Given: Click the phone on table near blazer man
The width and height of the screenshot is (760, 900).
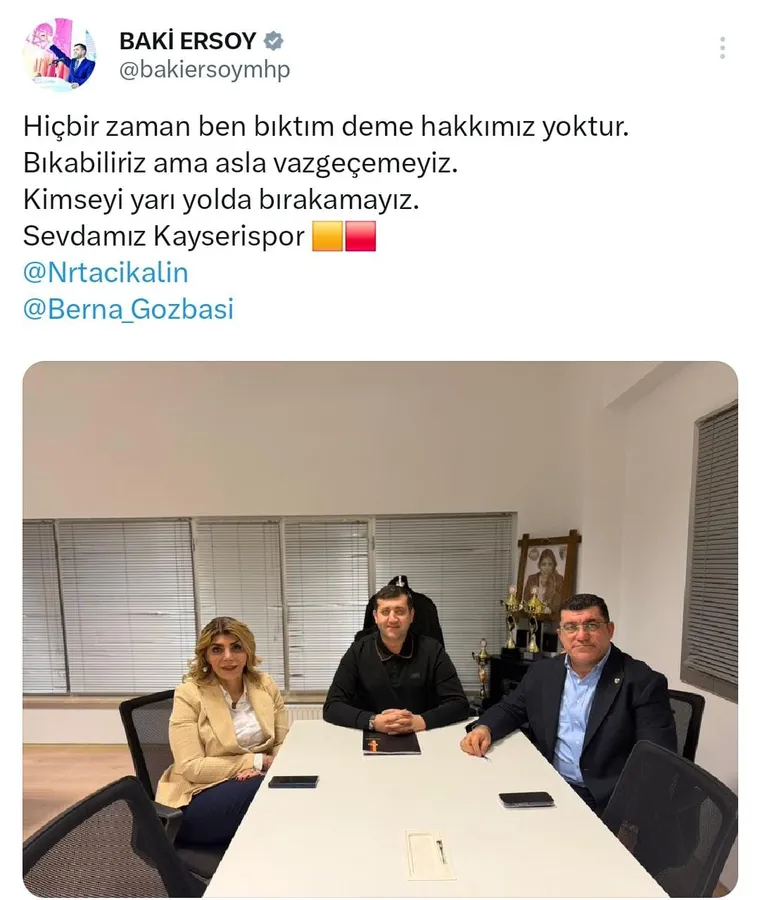Looking at the screenshot, I should coord(526,799).
